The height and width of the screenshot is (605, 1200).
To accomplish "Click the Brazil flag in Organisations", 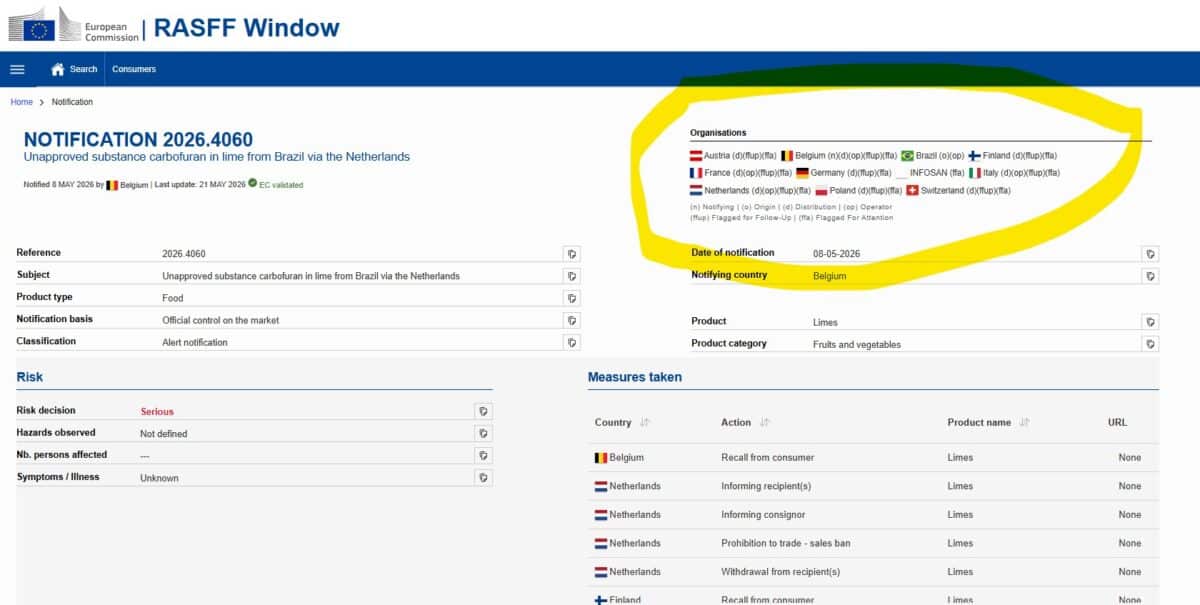I will 907,156.
